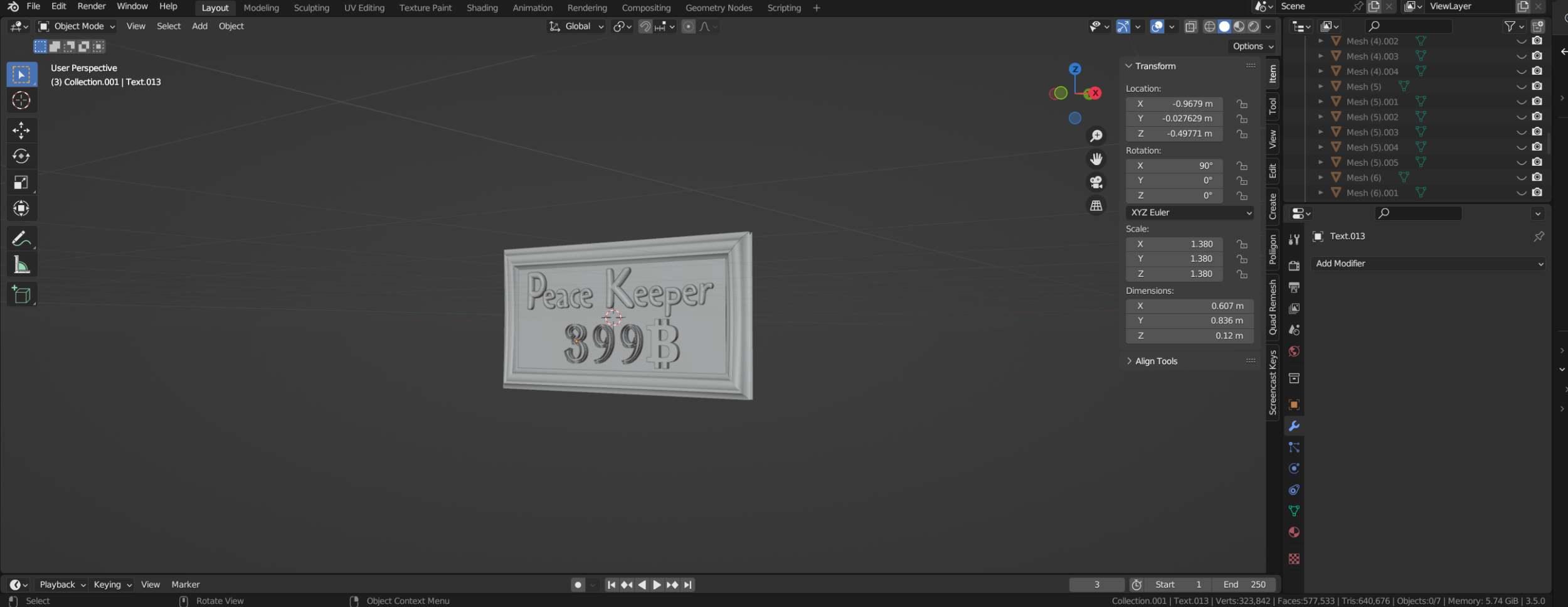Viewport: 1568px width, 607px height.
Task: Switch to the Sculpting workspace tab
Action: pos(311,8)
